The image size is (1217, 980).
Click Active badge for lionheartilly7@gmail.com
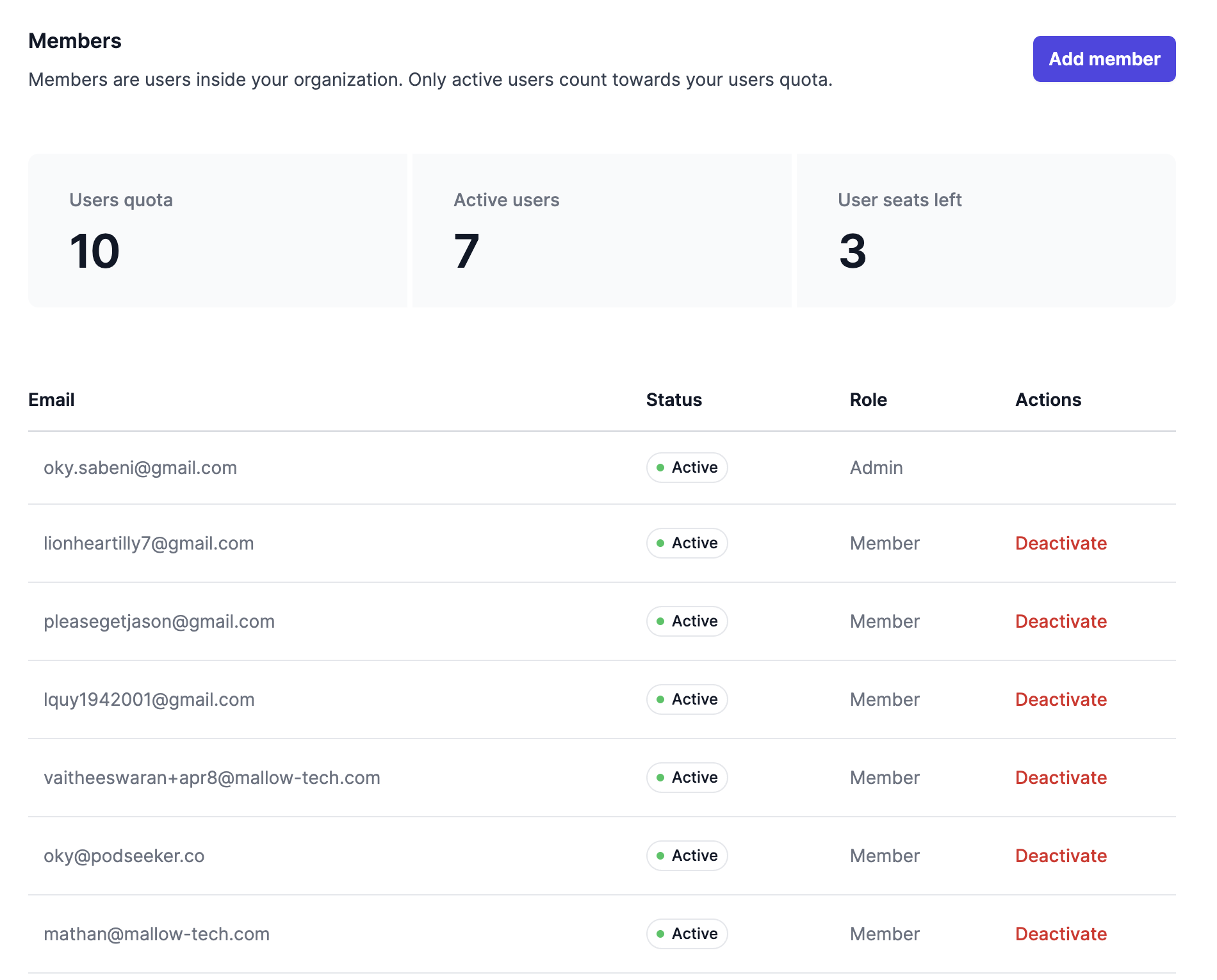pyautogui.click(x=687, y=543)
